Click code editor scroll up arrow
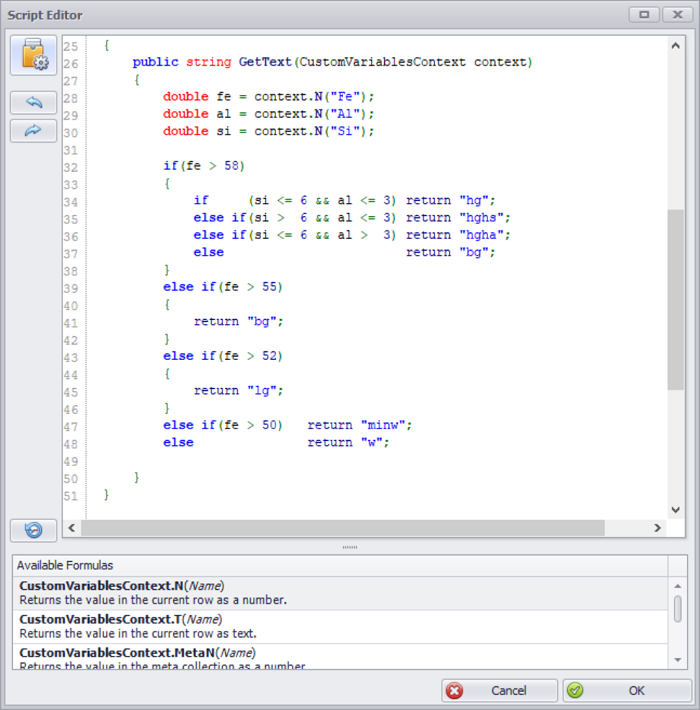This screenshot has height=710, width=700. (676, 46)
